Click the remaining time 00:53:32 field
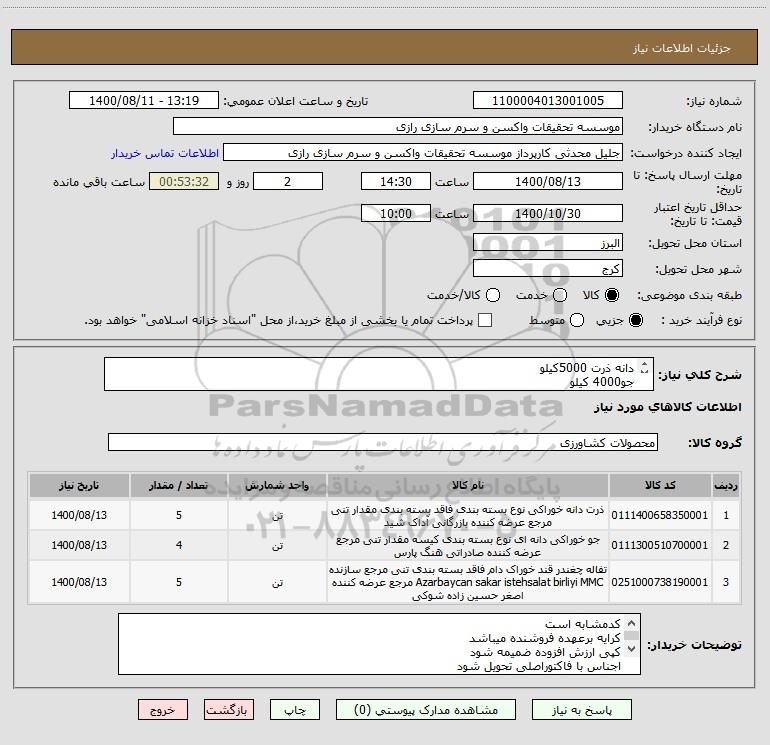The width and height of the screenshot is (770, 745). pos(184,181)
